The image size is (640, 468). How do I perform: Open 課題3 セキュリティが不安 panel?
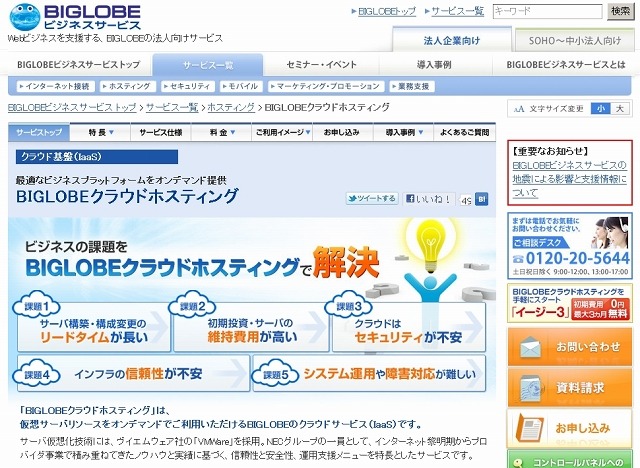coord(409,327)
